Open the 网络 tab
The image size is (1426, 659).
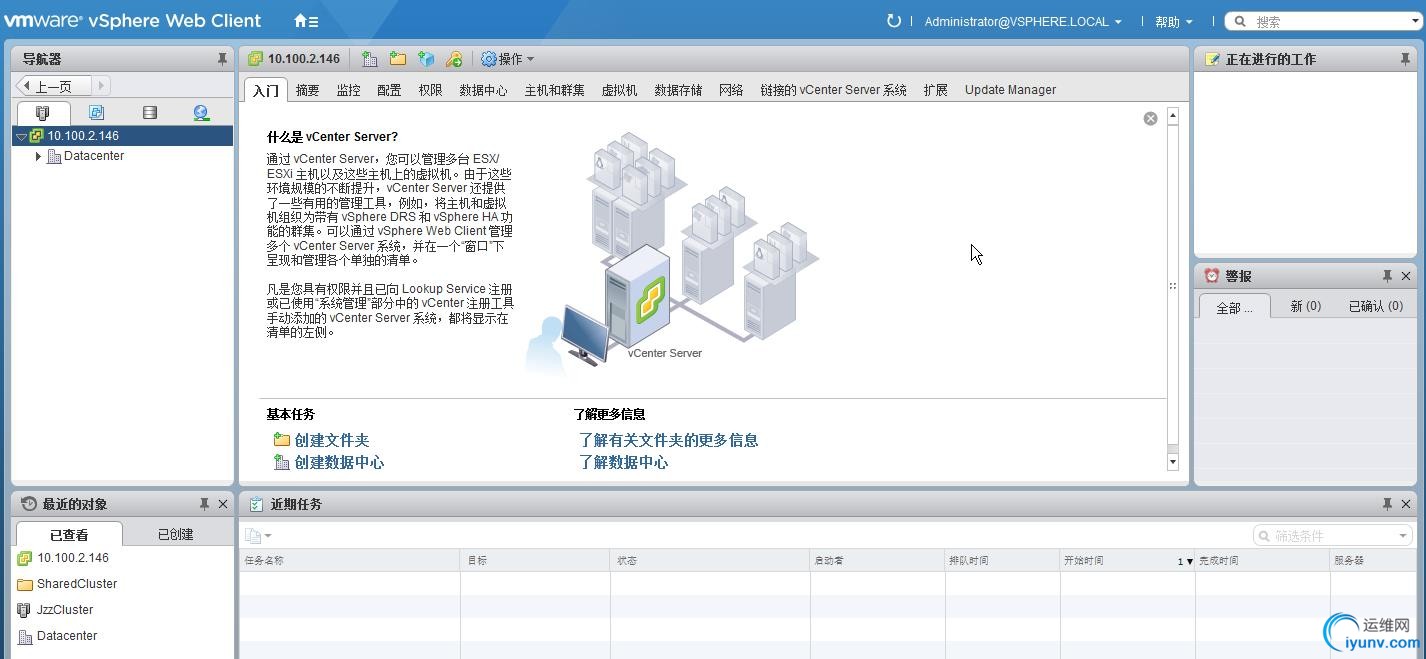(x=731, y=90)
